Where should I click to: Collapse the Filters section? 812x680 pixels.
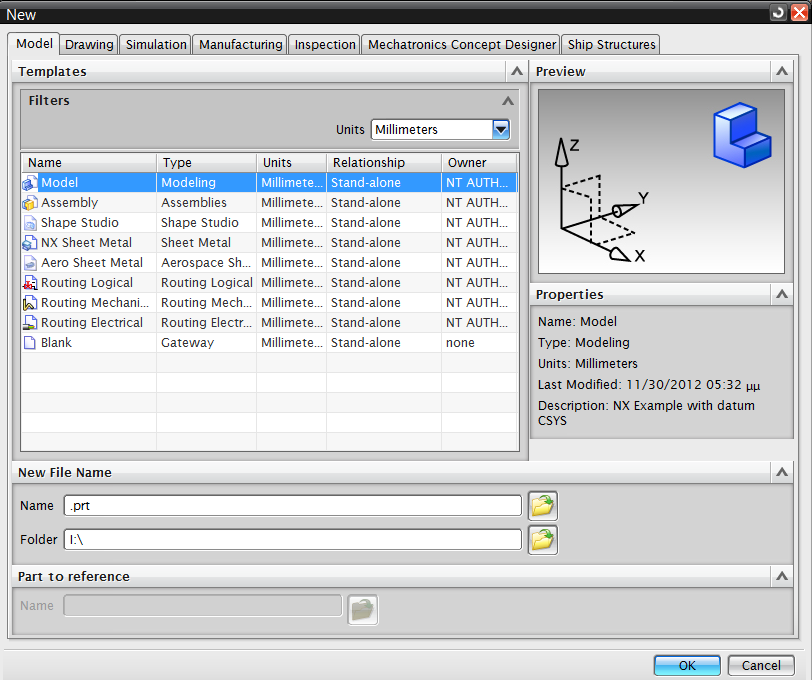[x=508, y=101]
